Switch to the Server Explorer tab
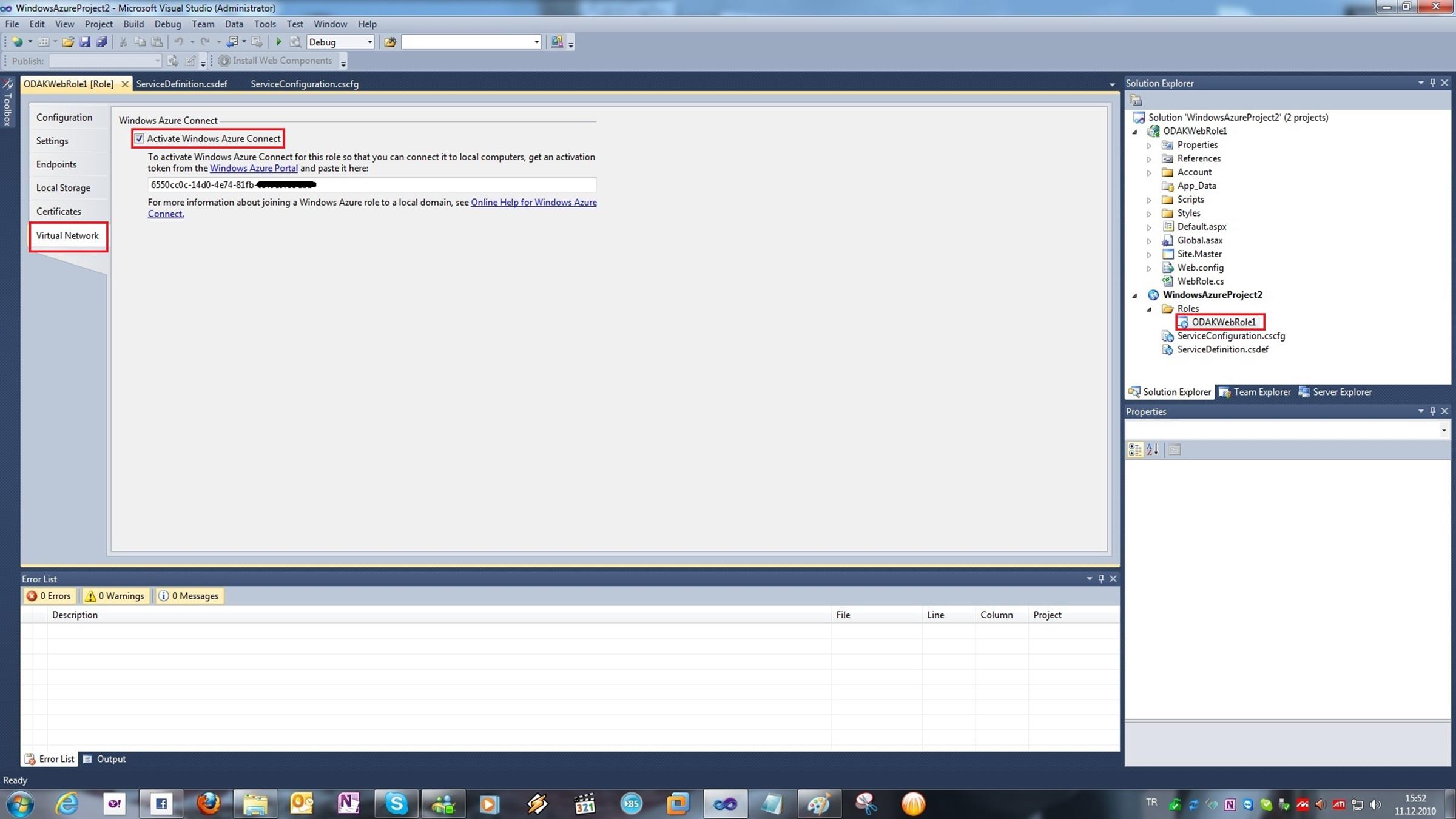Screen dimensions: 1456x819 (1335, 392)
